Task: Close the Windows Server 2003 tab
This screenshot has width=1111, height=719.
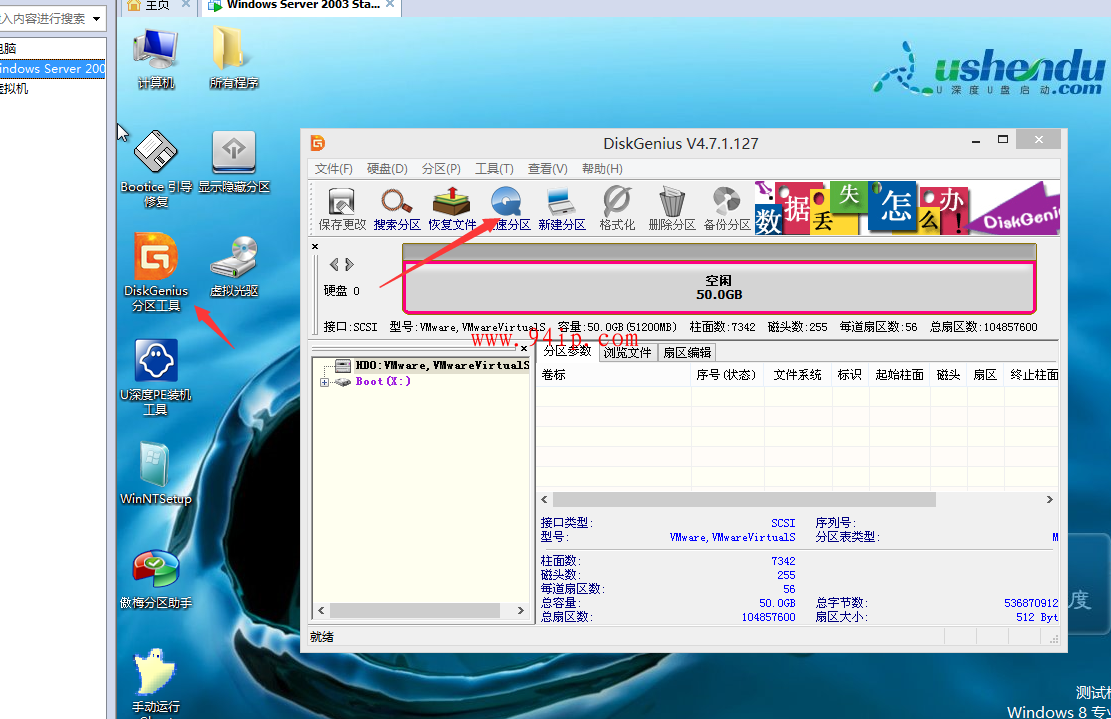Action: coord(390,4)
